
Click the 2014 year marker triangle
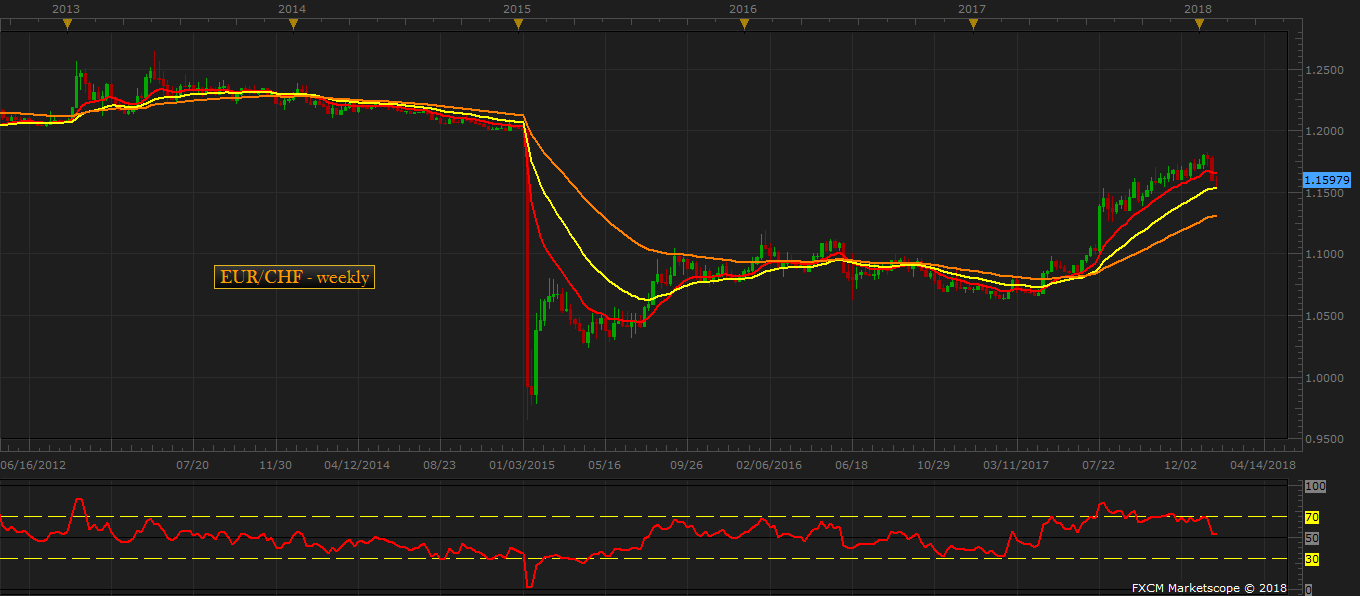292,25
